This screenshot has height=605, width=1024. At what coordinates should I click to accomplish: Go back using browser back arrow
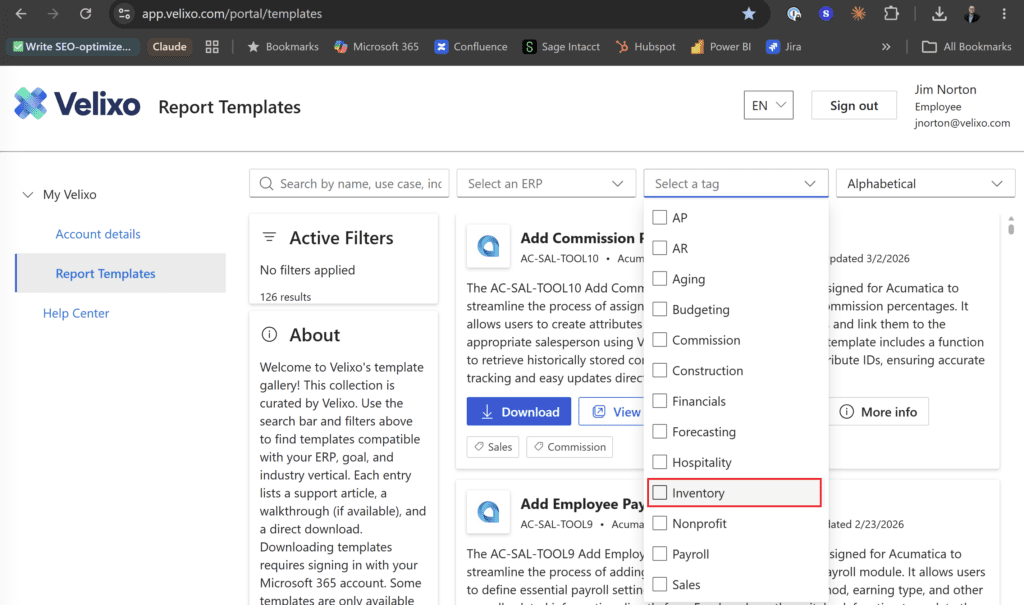click(x=21, y=14)
